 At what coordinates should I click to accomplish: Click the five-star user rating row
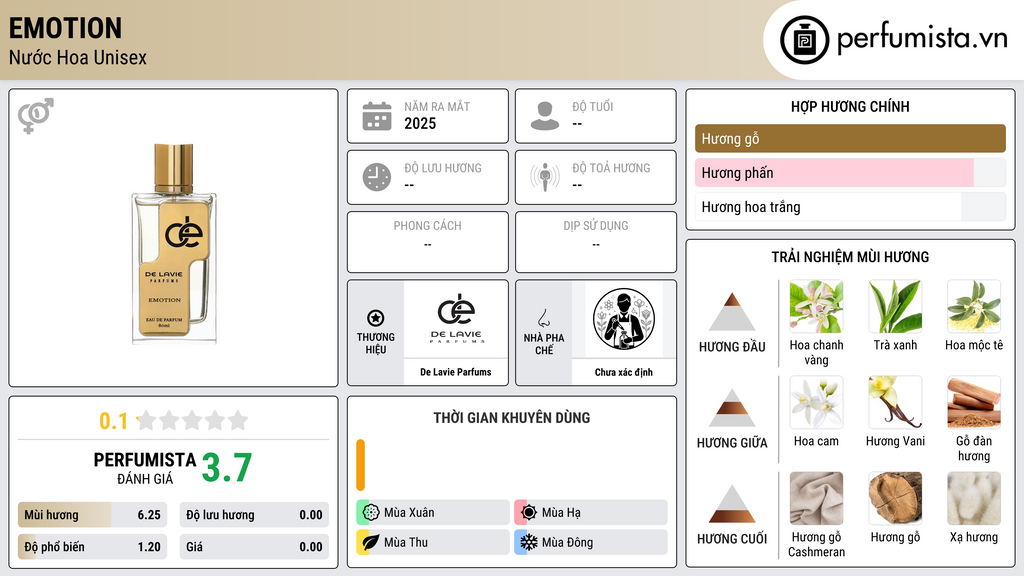193,420
